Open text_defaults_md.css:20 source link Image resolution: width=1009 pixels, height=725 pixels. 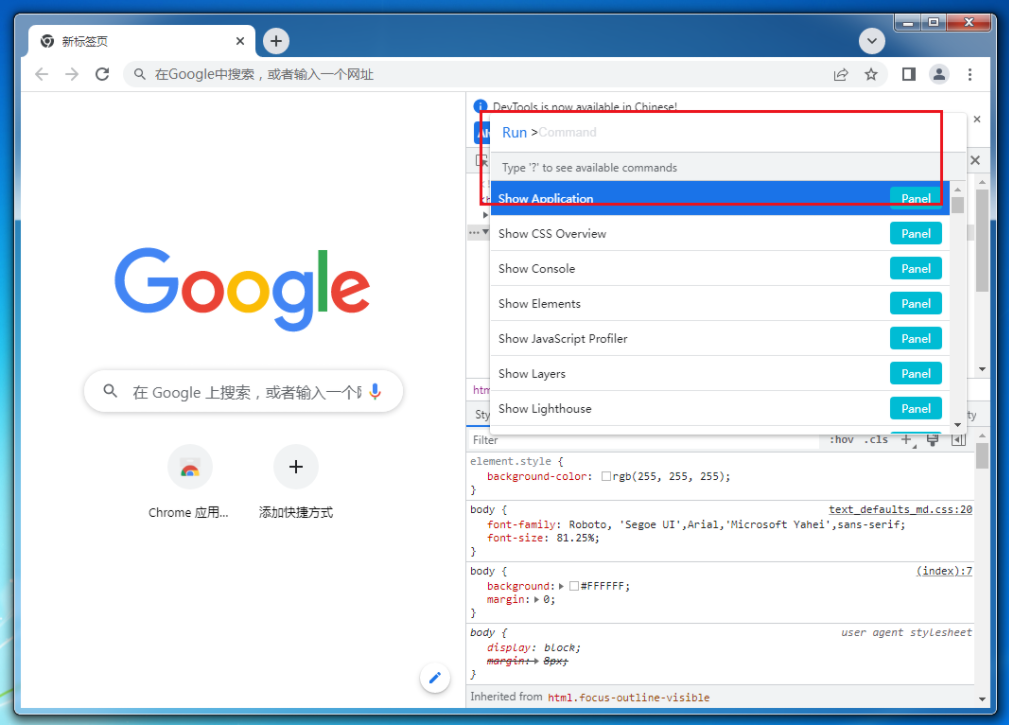(x=900, y=509)
